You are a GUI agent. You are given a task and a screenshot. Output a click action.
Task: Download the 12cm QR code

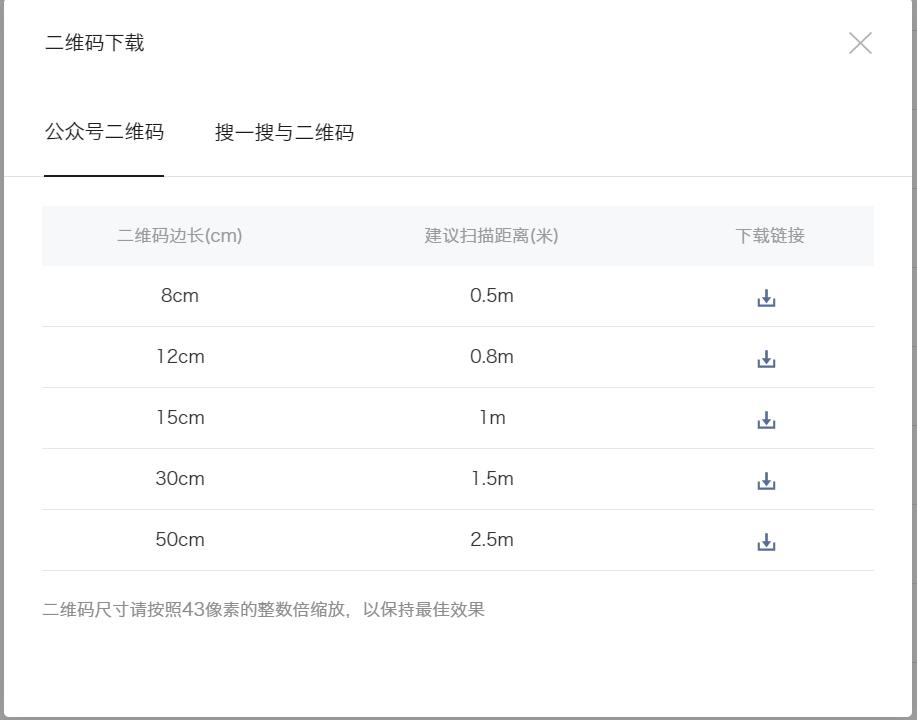[x=766, y=357]
